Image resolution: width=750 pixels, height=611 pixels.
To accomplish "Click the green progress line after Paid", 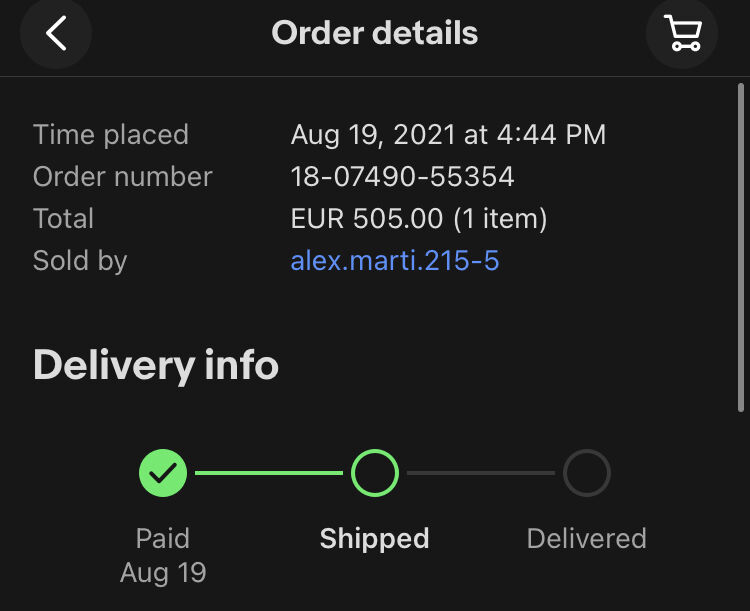I will click(268, 473).
